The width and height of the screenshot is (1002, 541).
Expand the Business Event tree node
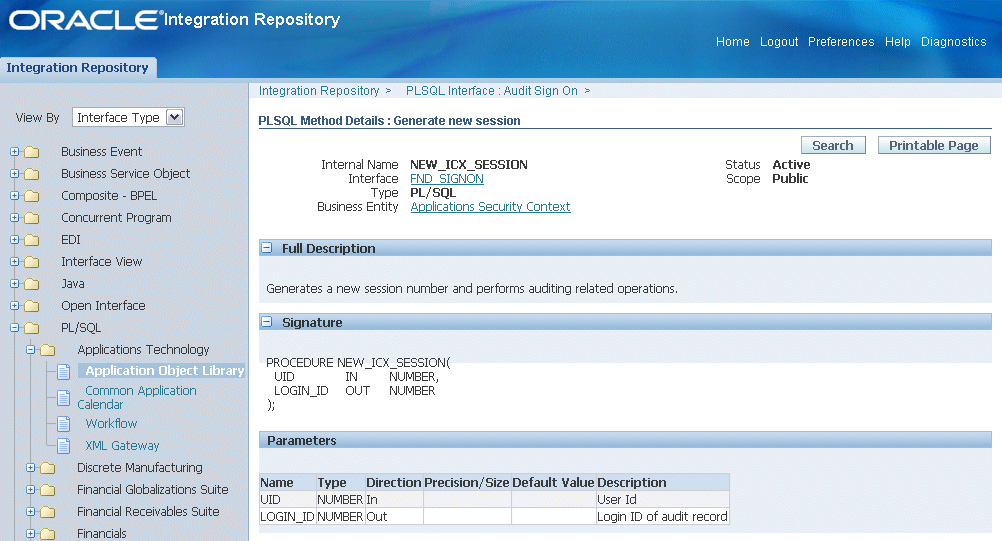pos(15,151)
